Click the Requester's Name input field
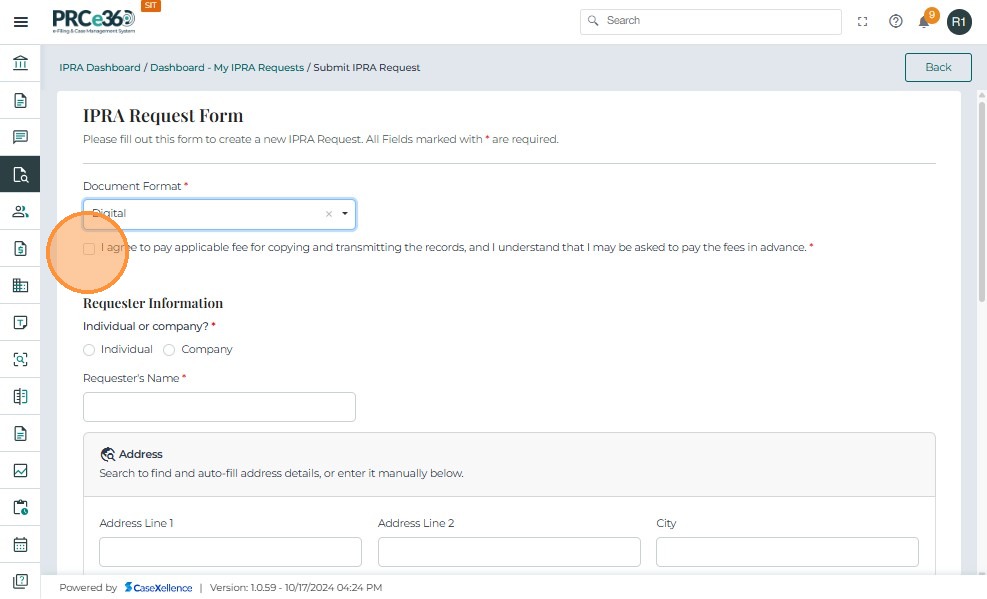Screen dimensions: 987x599 (219, 407)
